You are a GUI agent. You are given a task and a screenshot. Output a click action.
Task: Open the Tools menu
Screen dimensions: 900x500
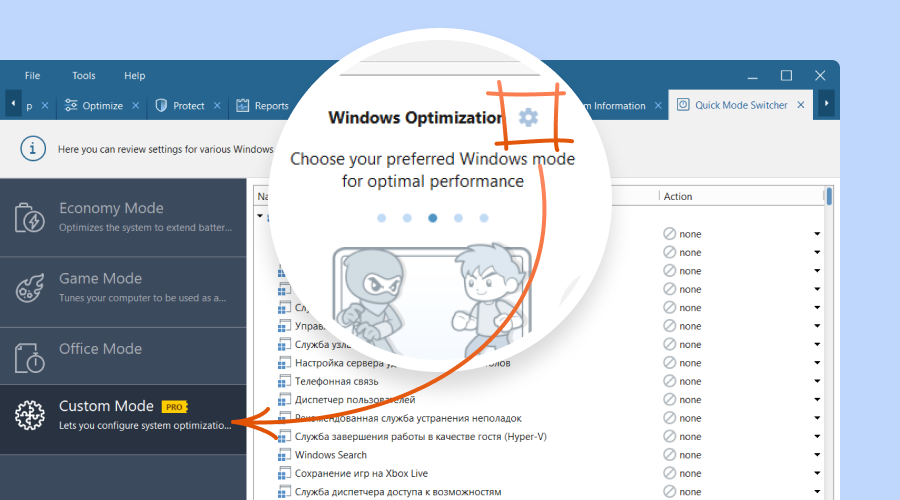84,76
